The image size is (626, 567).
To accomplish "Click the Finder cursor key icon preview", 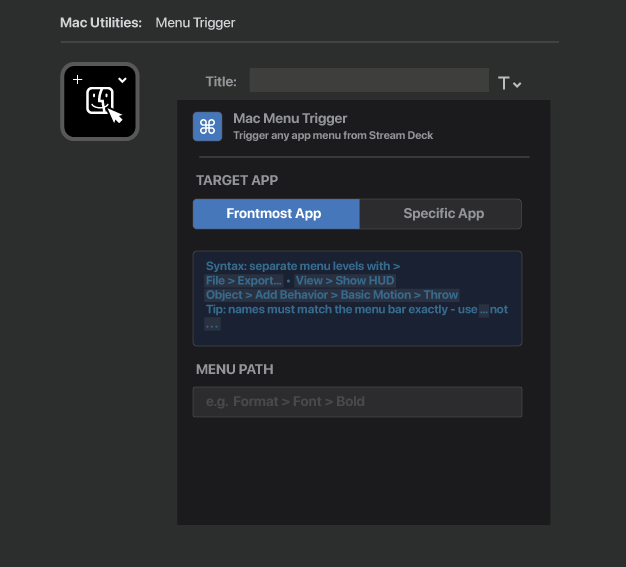I will tap(100, 102).
